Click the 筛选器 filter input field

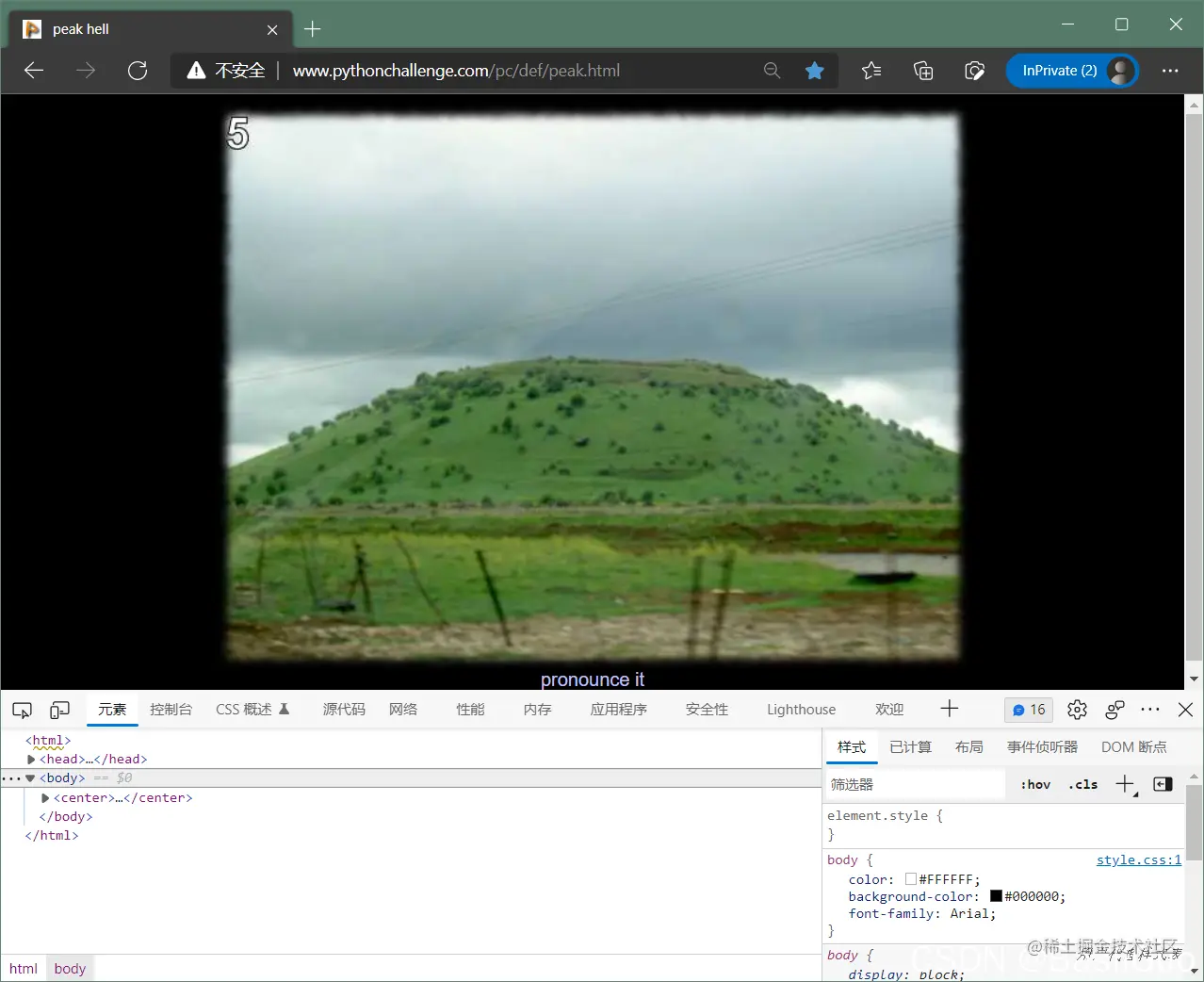(x=916, y=785)
